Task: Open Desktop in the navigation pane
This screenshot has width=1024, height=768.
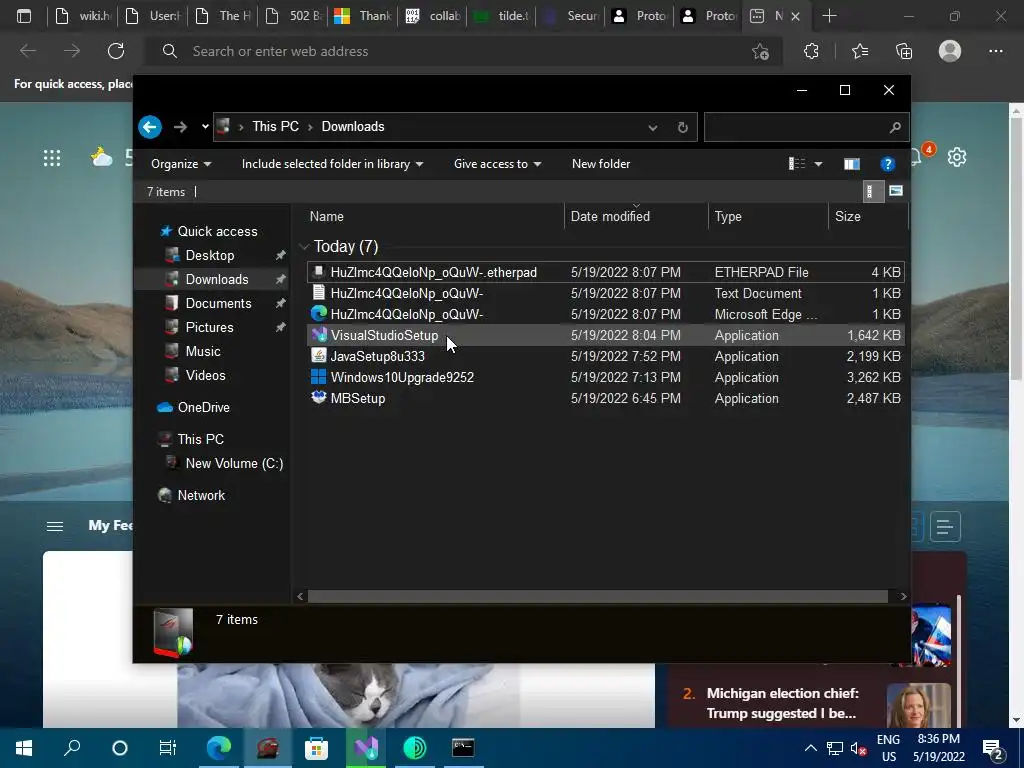Action: pyautogui.click(x=210, y=255)
